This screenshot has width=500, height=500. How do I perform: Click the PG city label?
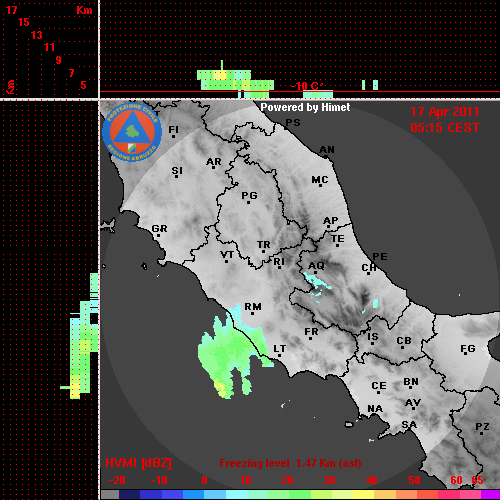point(249,195)
